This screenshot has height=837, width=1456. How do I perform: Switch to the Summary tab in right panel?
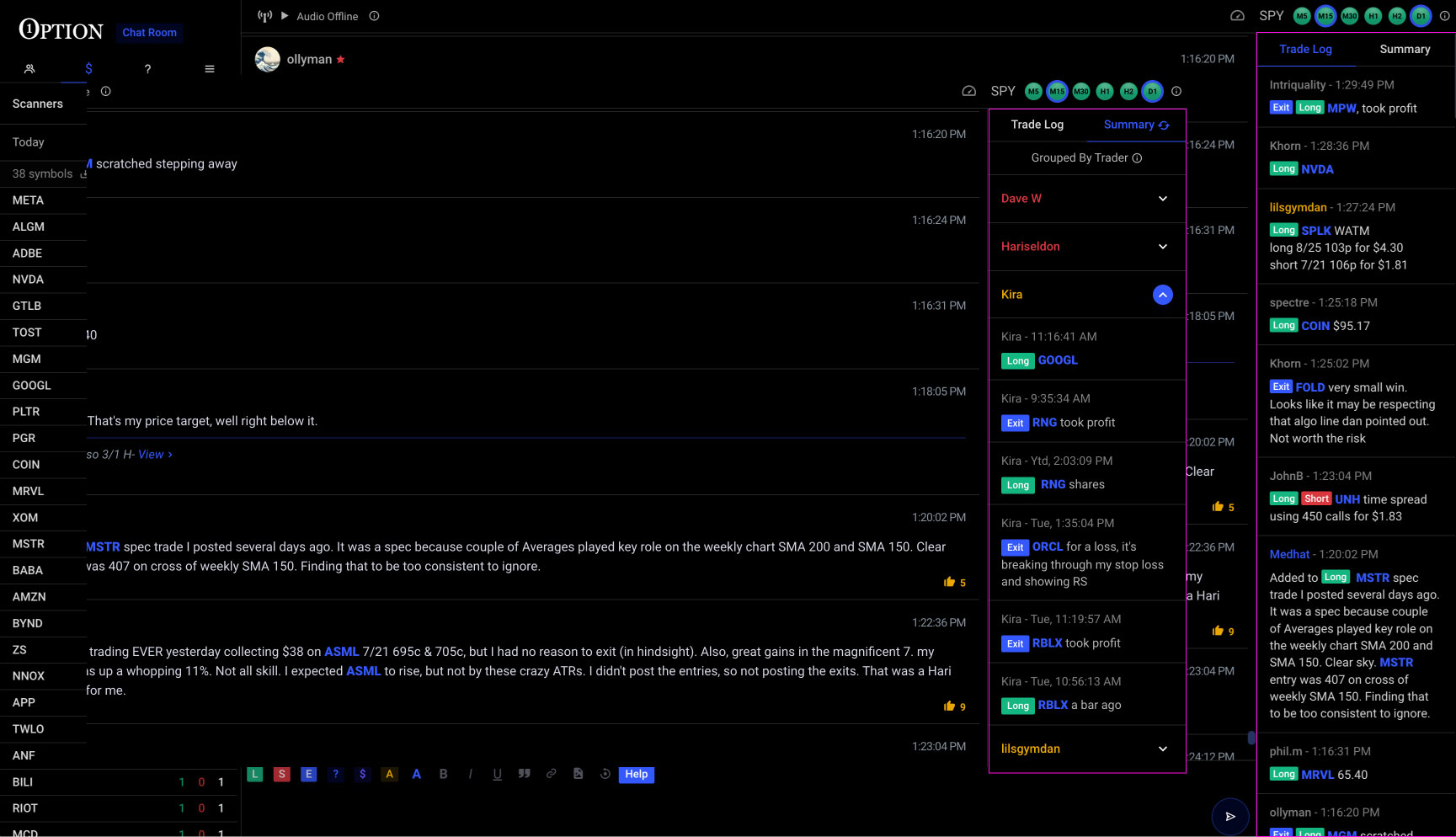1405,49
